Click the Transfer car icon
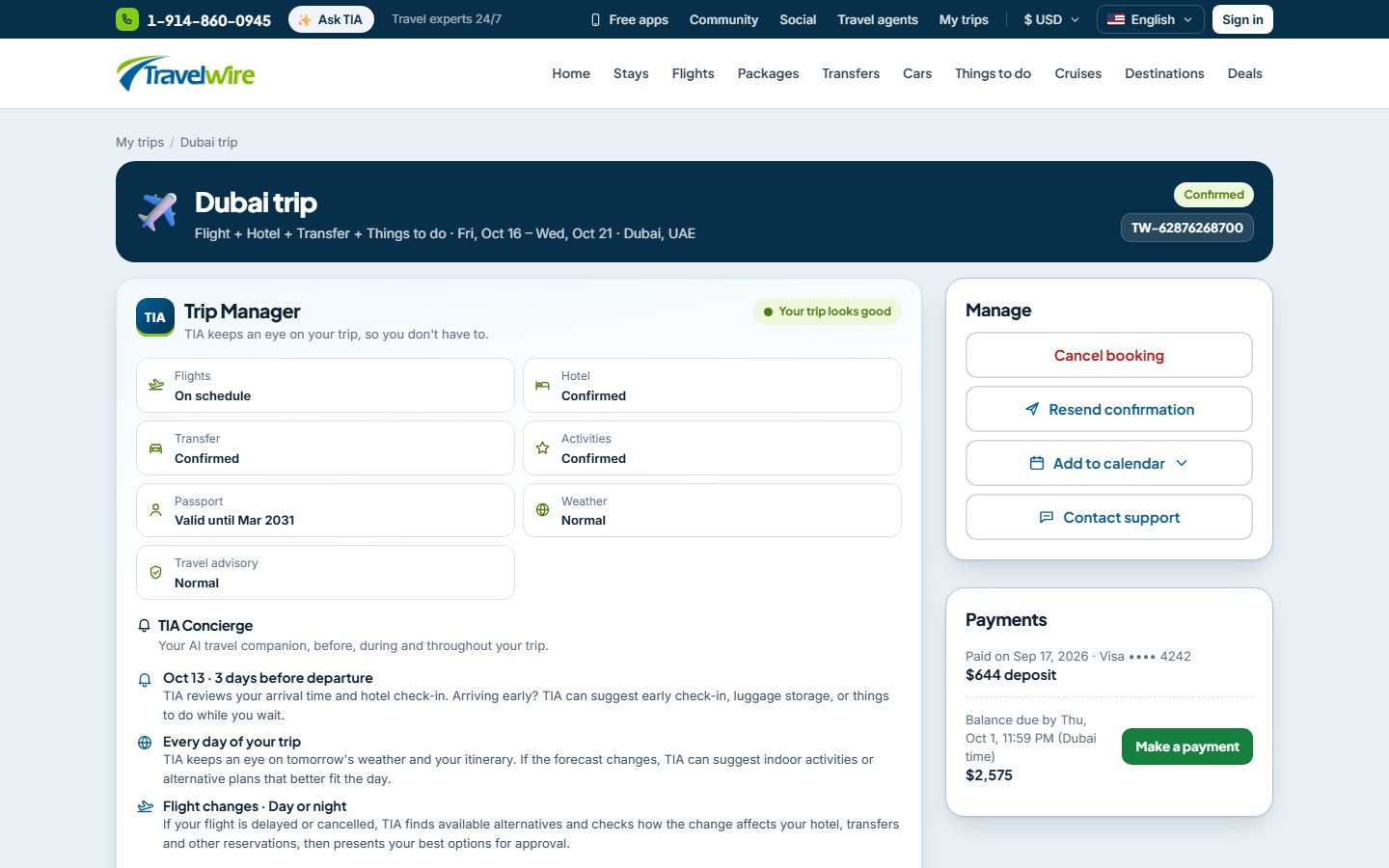 (x=156, y=448)
